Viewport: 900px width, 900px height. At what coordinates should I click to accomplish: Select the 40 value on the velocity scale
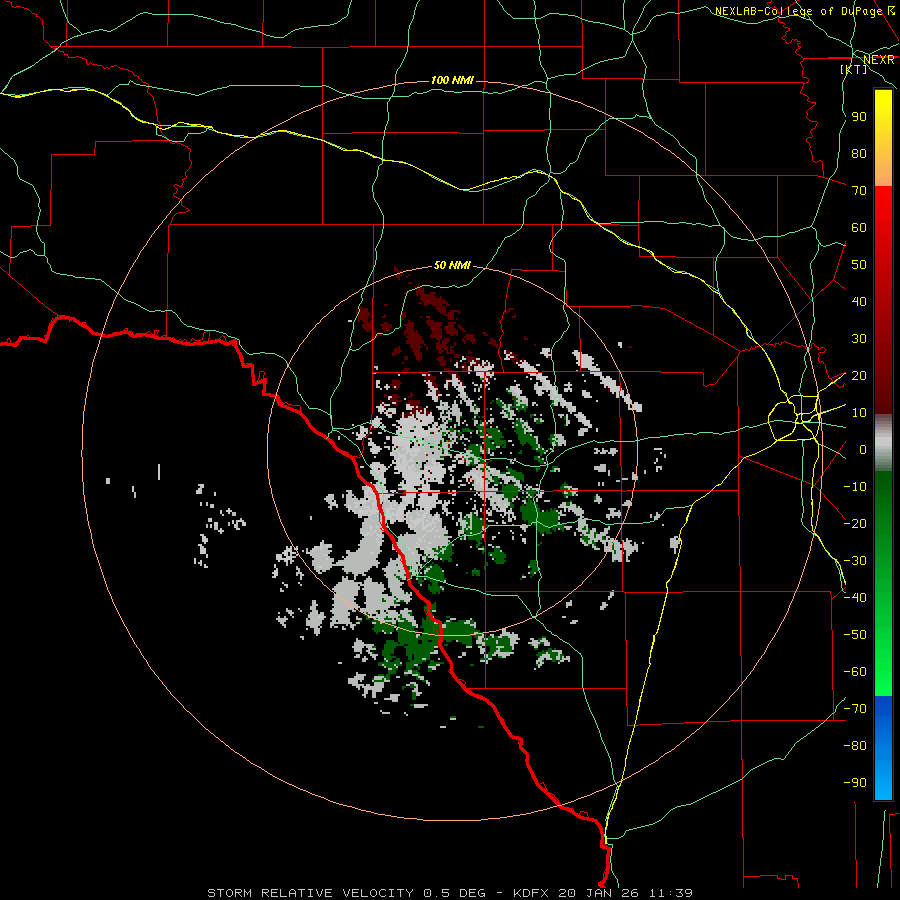(859, 301)
